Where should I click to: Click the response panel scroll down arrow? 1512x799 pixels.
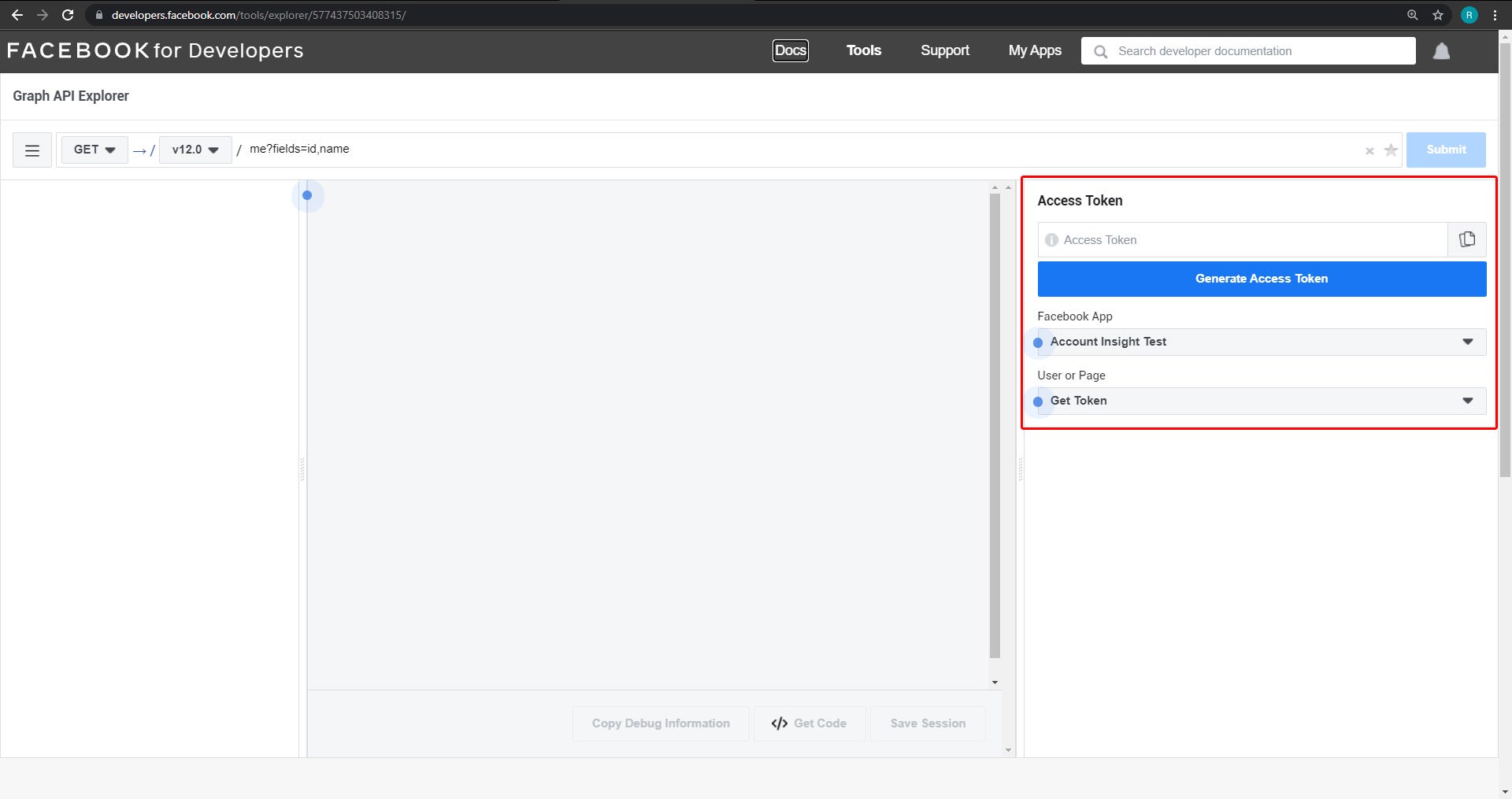pyautogui.click(x=995, y=682)
